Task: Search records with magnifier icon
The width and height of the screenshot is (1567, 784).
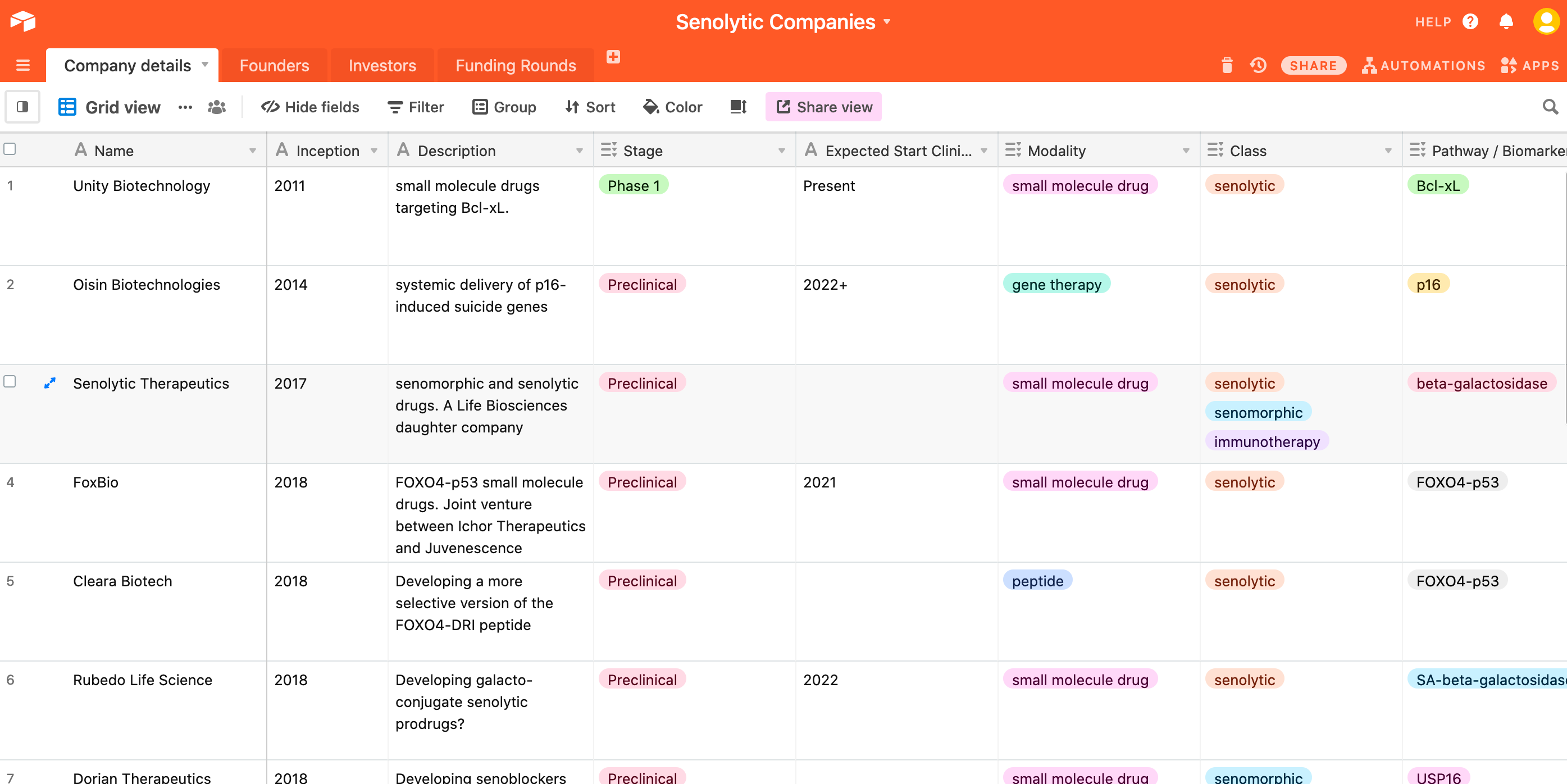Action: 1550,107
